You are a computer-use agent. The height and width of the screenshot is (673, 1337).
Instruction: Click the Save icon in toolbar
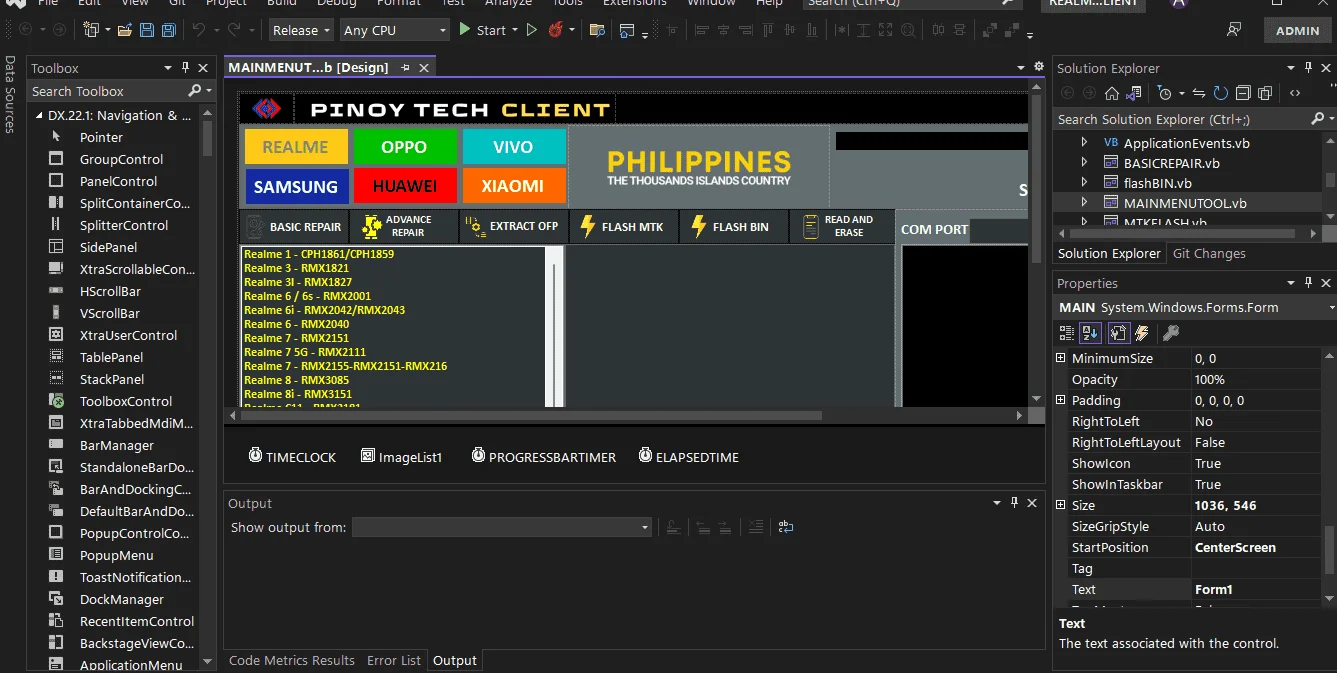point(146,30)
